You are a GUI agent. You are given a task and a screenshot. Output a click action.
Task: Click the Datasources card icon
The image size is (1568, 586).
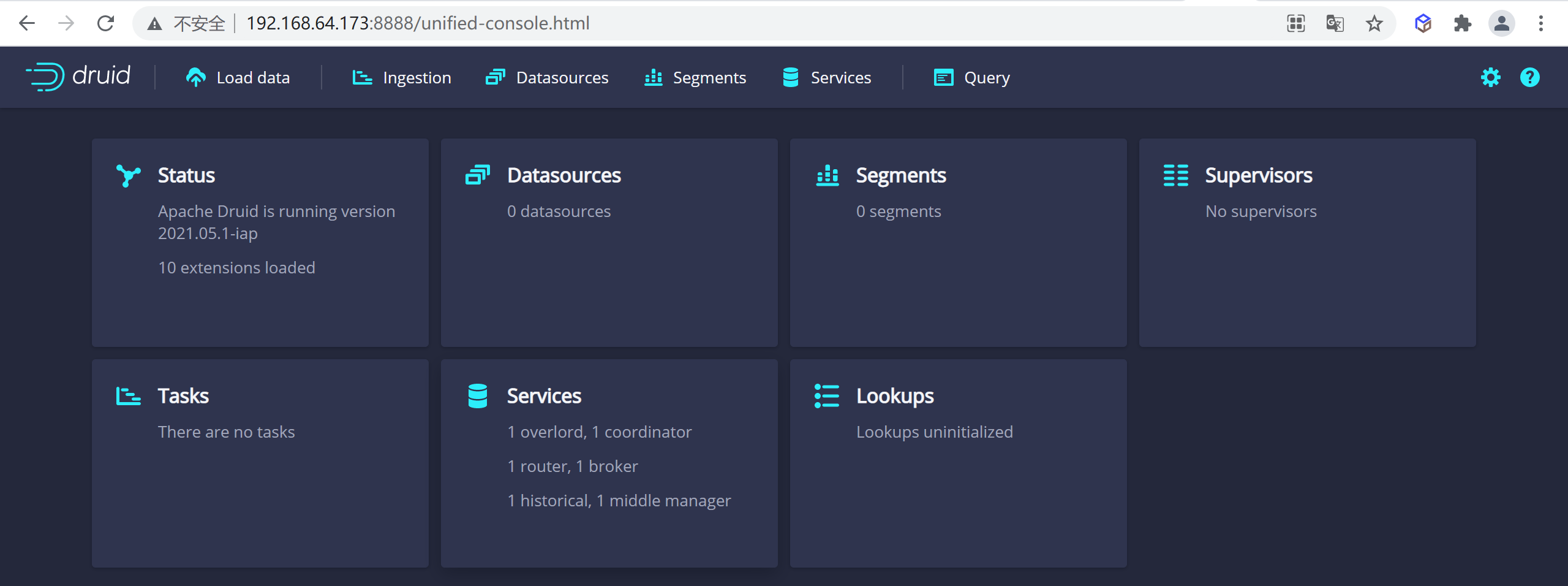pos(478,175)
